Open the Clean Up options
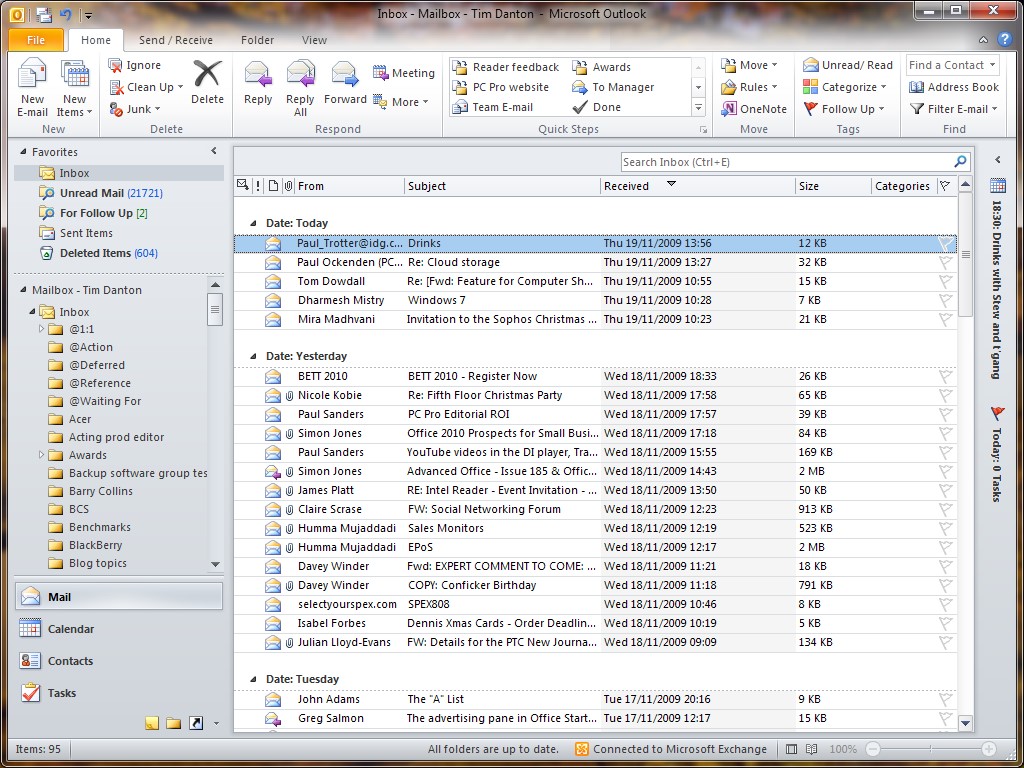This screenshot has width=1024, height=768. pyautogui.click(x=146, y=87)
